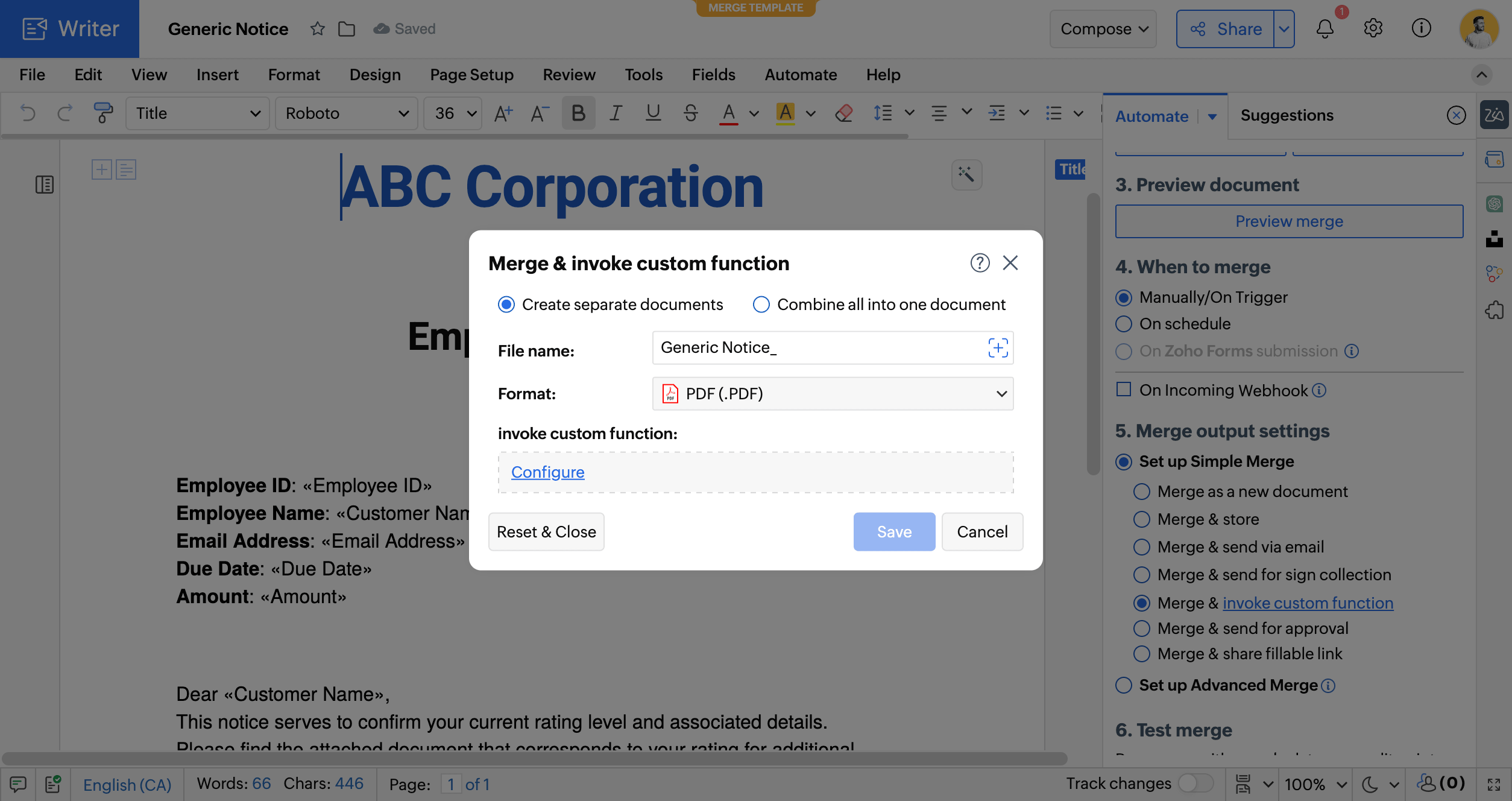Image resolution: width=1512 pixels, height=801 pixels.
Task: Click the Configure link for custom function
Action: coord(547,472)
